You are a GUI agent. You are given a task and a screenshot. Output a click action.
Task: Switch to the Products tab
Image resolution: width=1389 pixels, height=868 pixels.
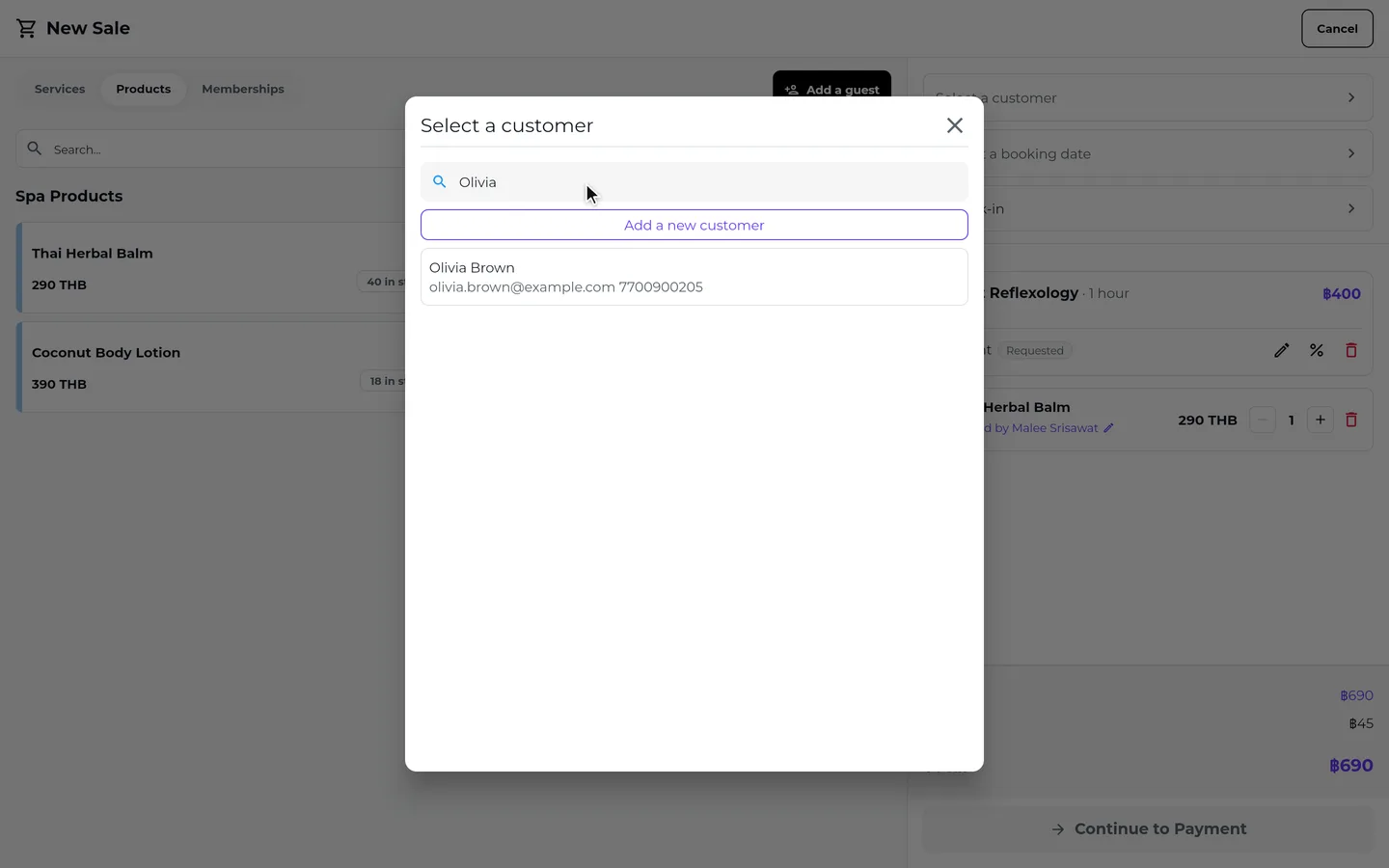(x=144, y=89)
